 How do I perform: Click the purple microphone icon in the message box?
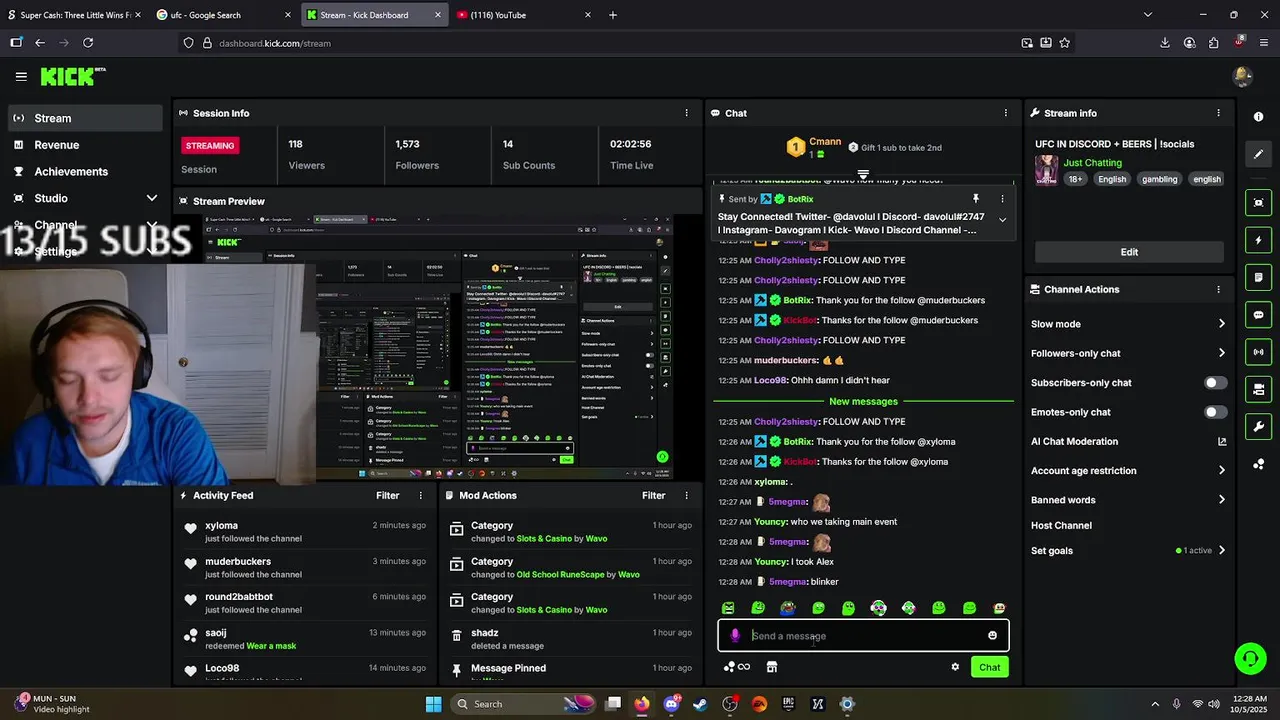735,636
